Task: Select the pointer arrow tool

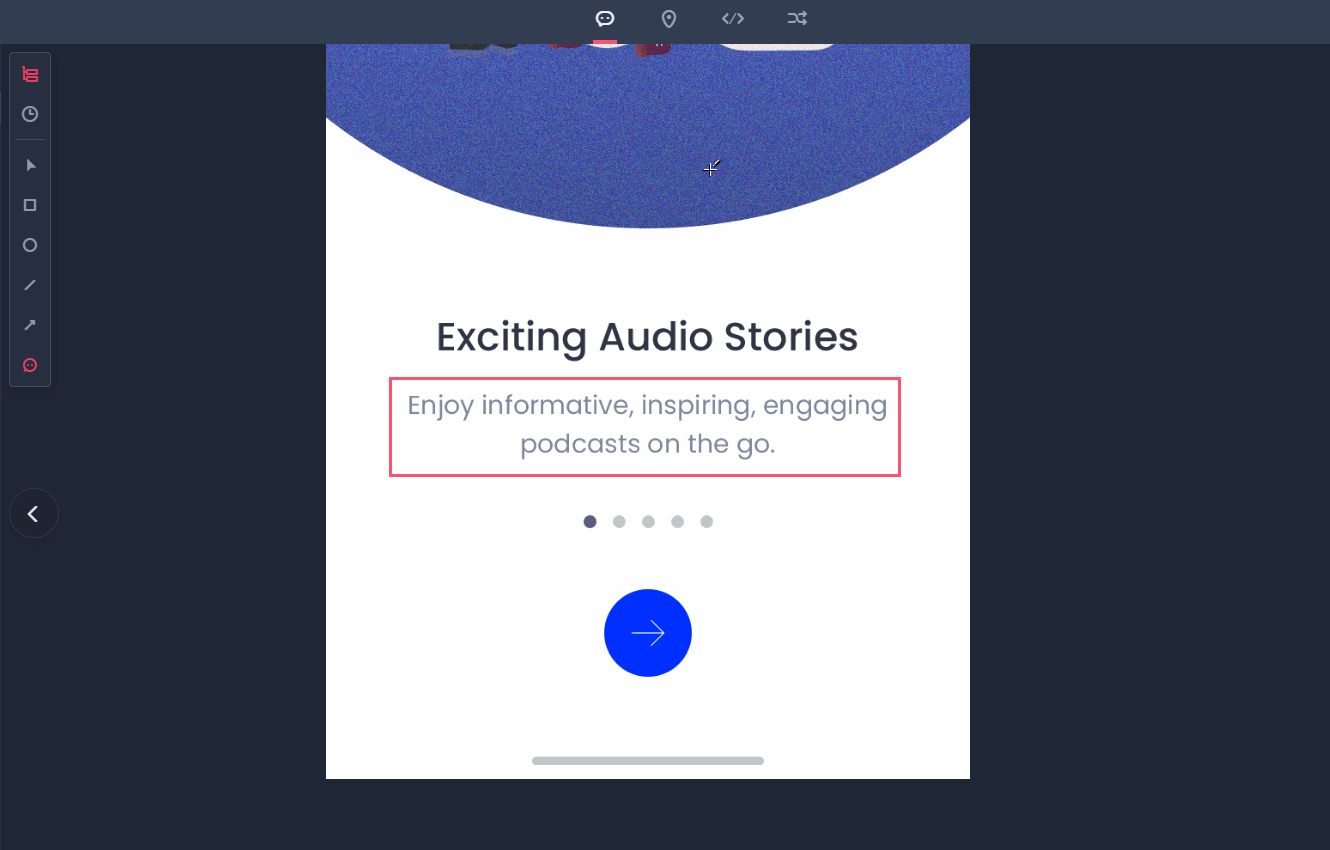Action: pos(30,165)
